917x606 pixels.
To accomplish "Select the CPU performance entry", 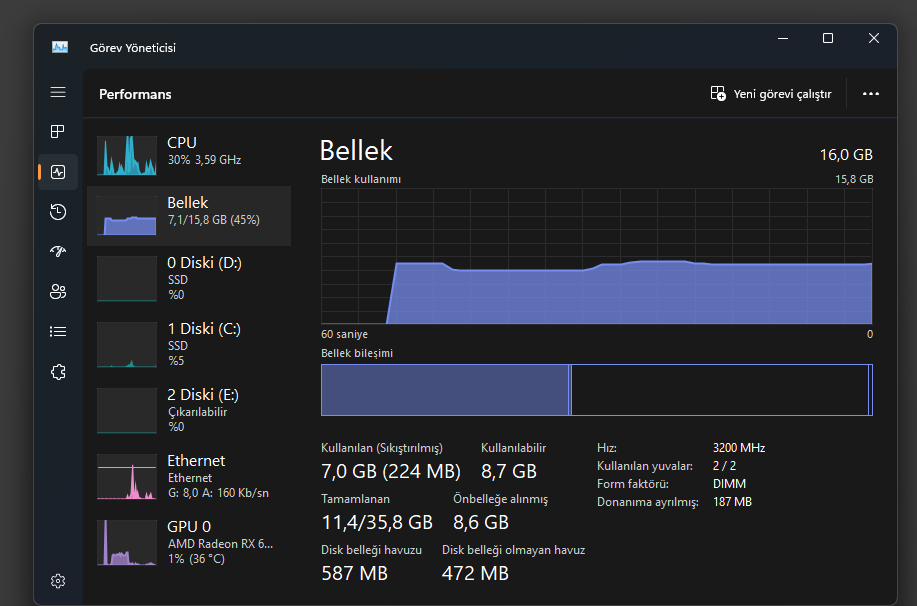I will (189, 156).
